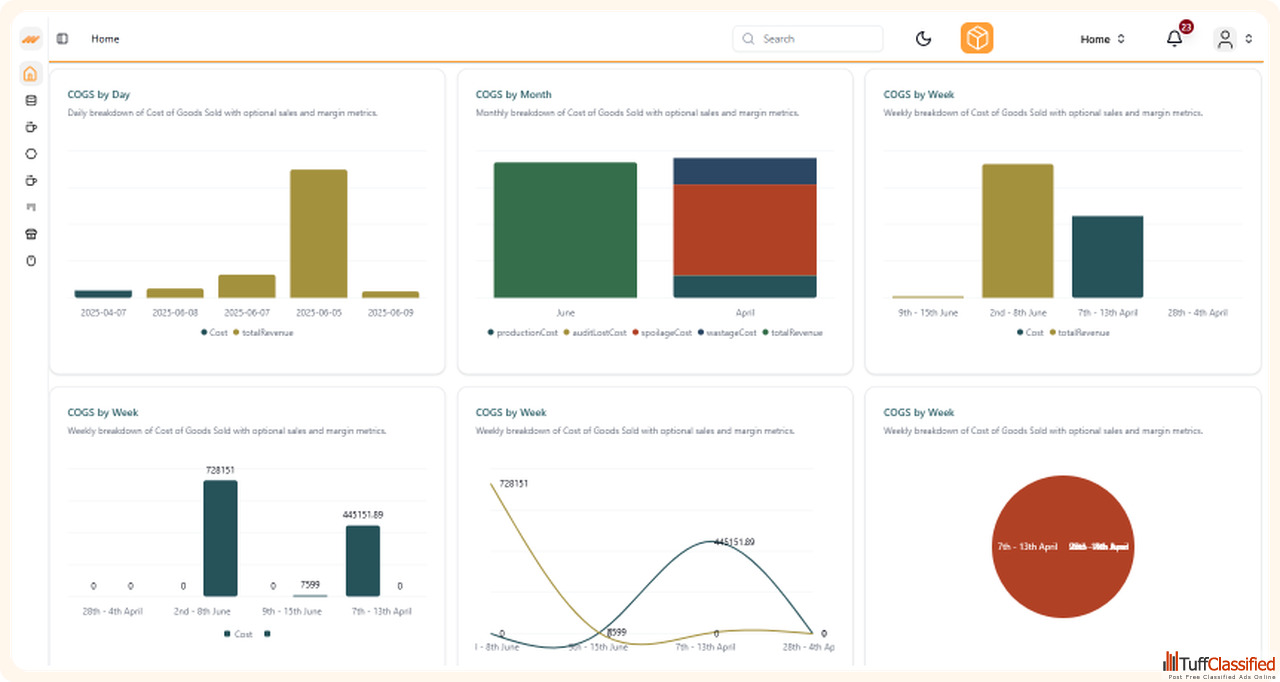Viewport: 1280px width, 682px height.
Task: Click the database icon in the sidebar
Action: point(30,100)
